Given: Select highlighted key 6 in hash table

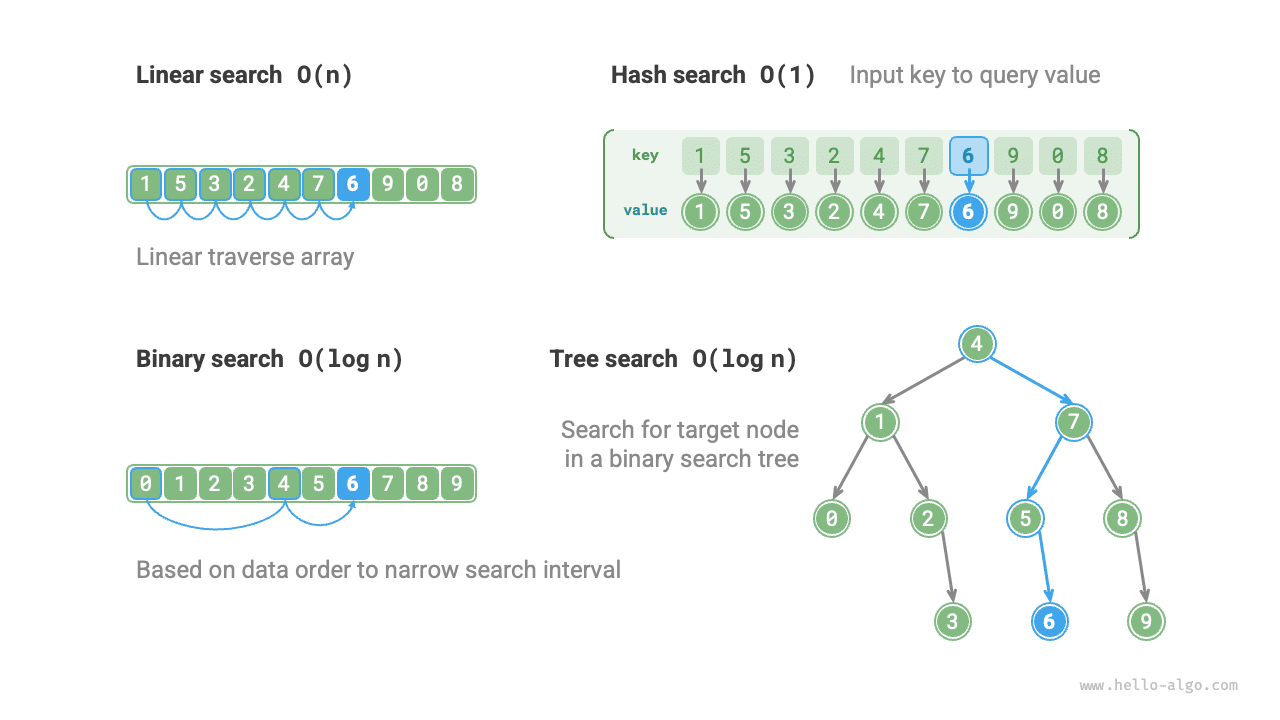Looking at the screenshot, I should pos(968,156).
